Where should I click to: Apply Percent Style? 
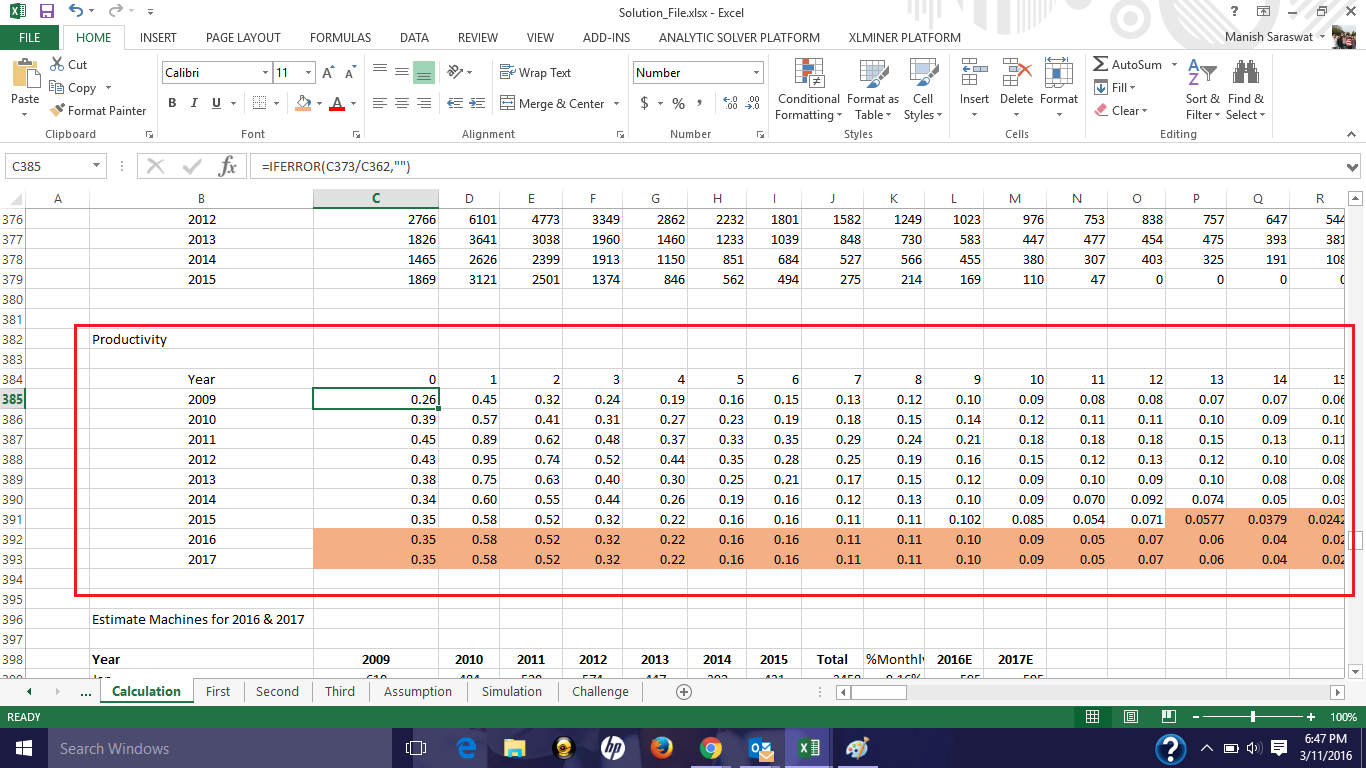pos(678,103)
